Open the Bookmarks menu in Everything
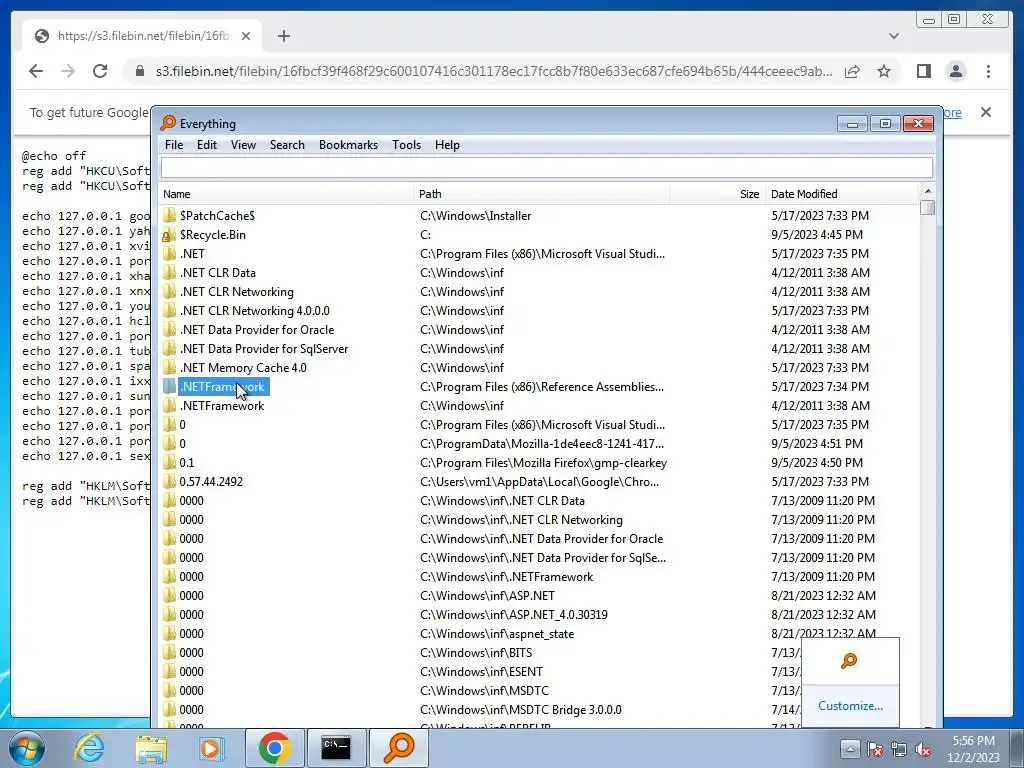This screenshot has height=768, width=1024. tap(348, 145)
